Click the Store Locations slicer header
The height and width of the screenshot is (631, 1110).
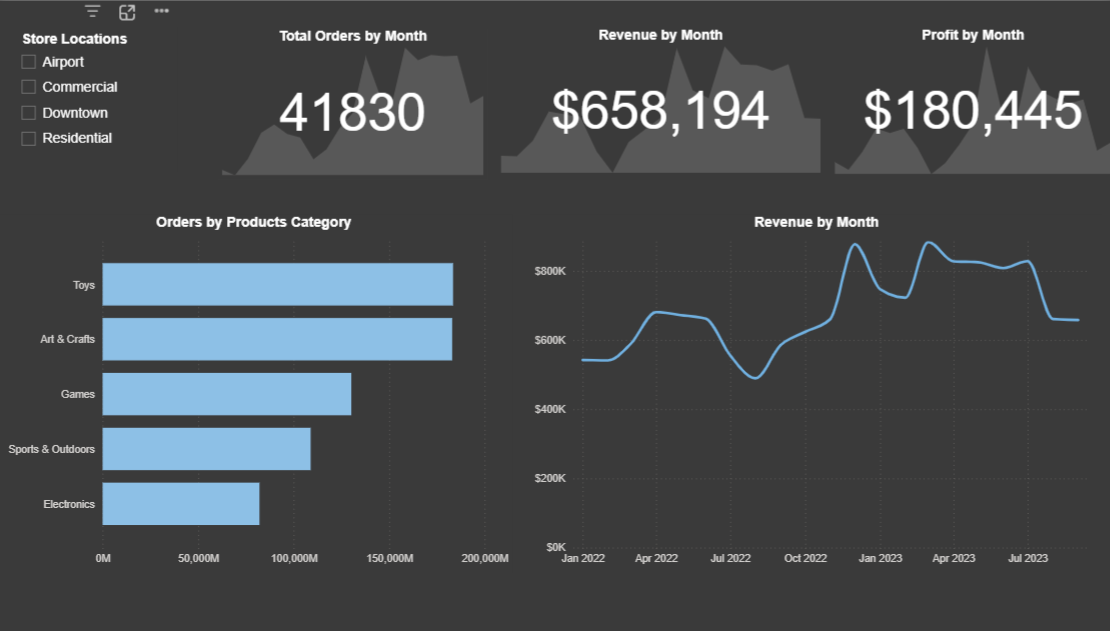click(x=75, y=39)
